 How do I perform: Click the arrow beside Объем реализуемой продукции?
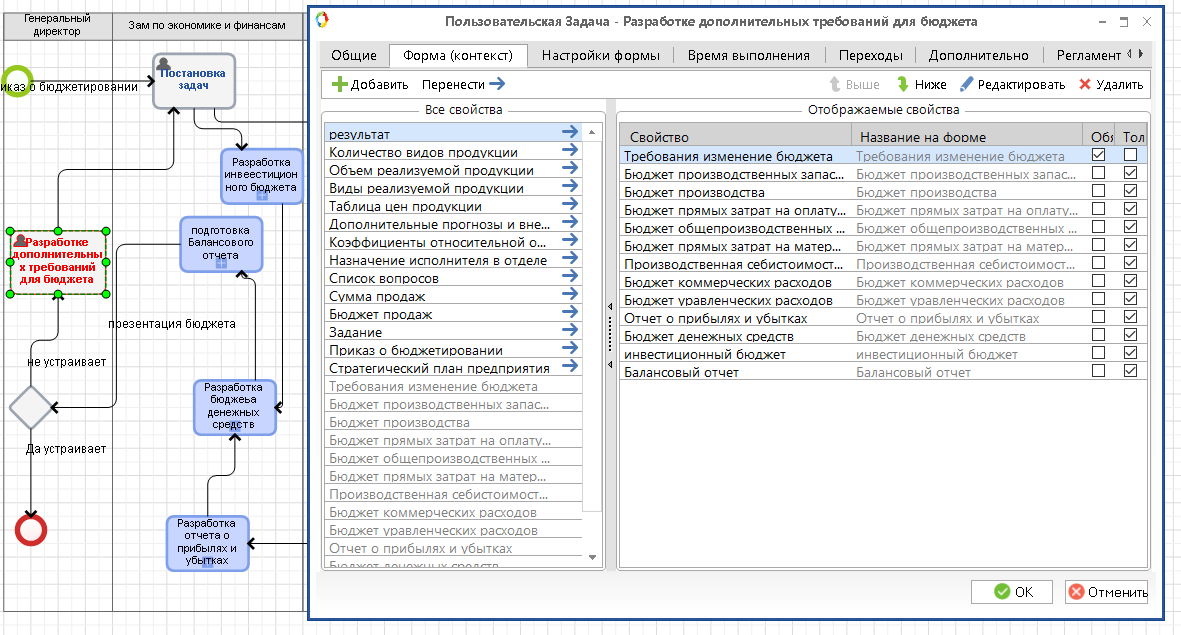click(x=570, y=169)
